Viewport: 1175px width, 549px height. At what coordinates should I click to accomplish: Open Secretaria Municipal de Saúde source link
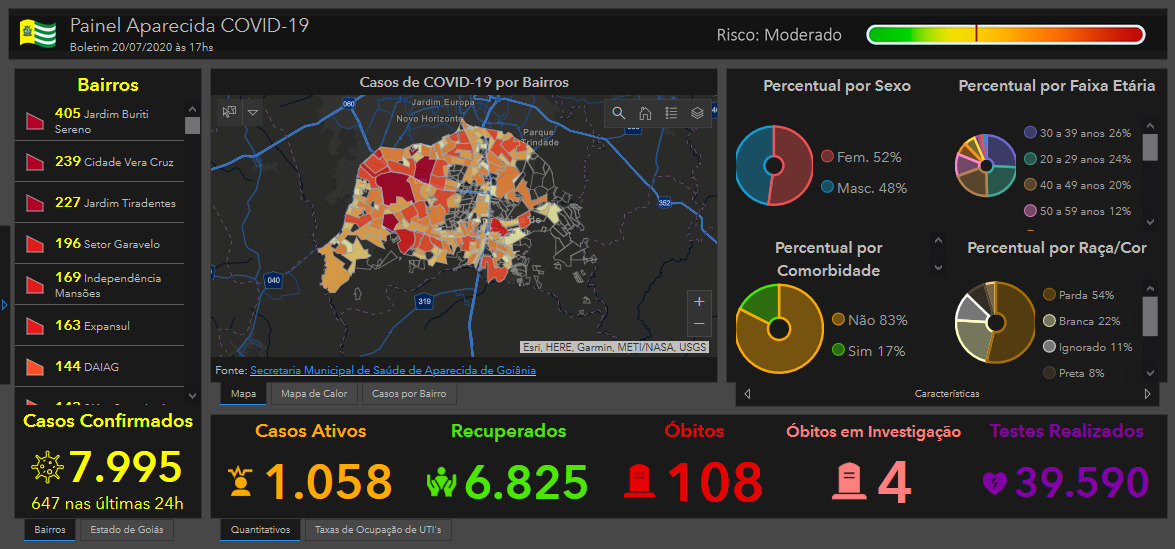[x=393, y=370]
